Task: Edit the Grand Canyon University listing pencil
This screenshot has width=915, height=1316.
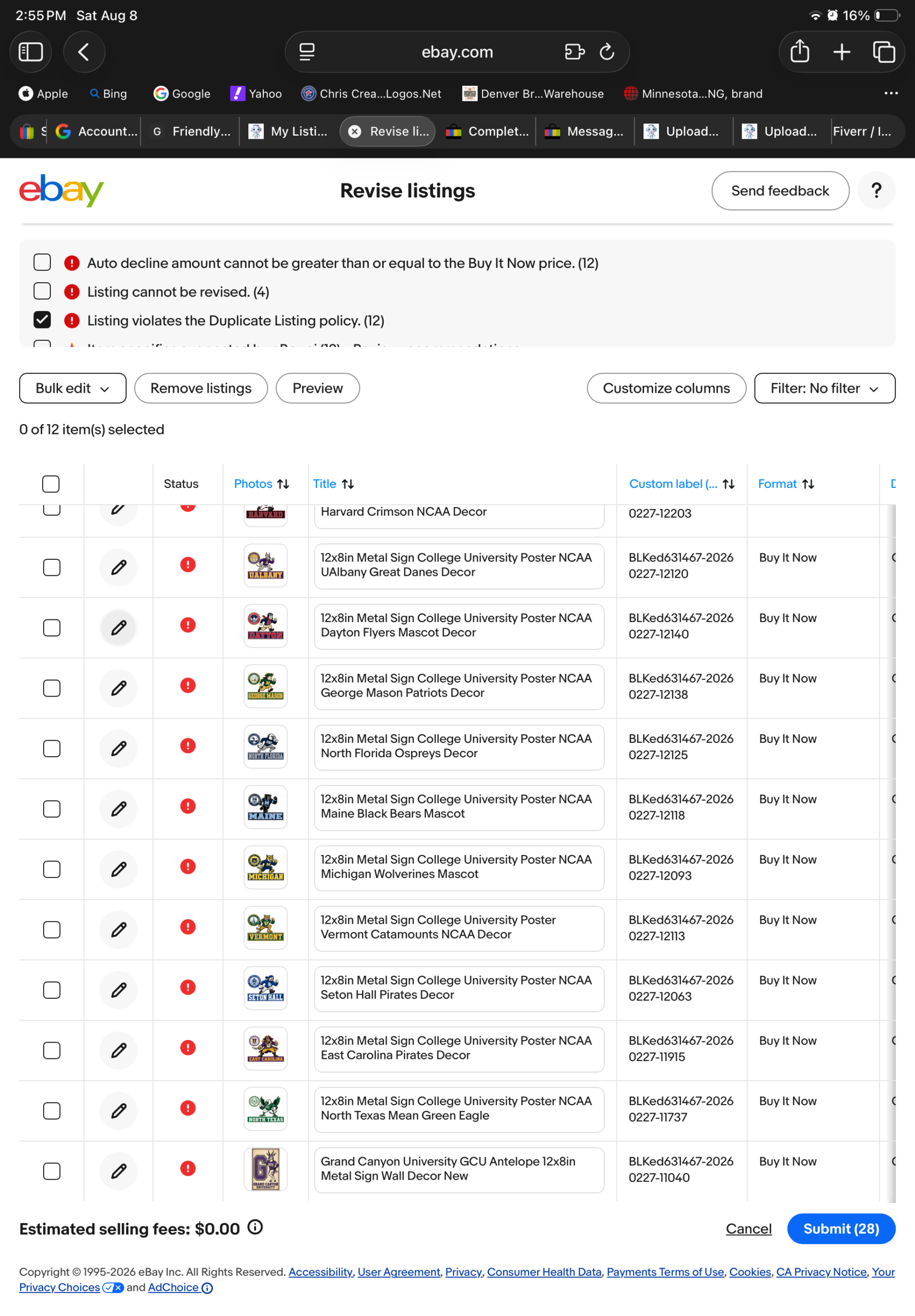Action: click(119, 1171)
